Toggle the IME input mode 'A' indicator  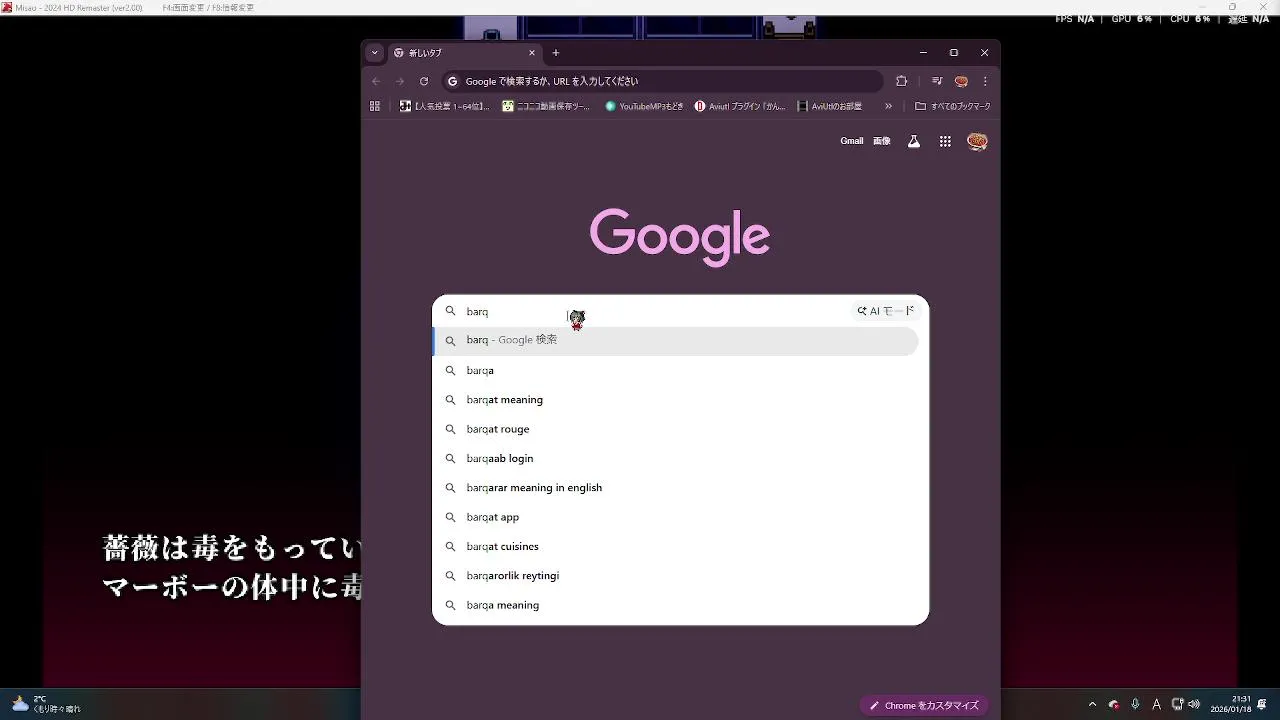[1157, 704]
